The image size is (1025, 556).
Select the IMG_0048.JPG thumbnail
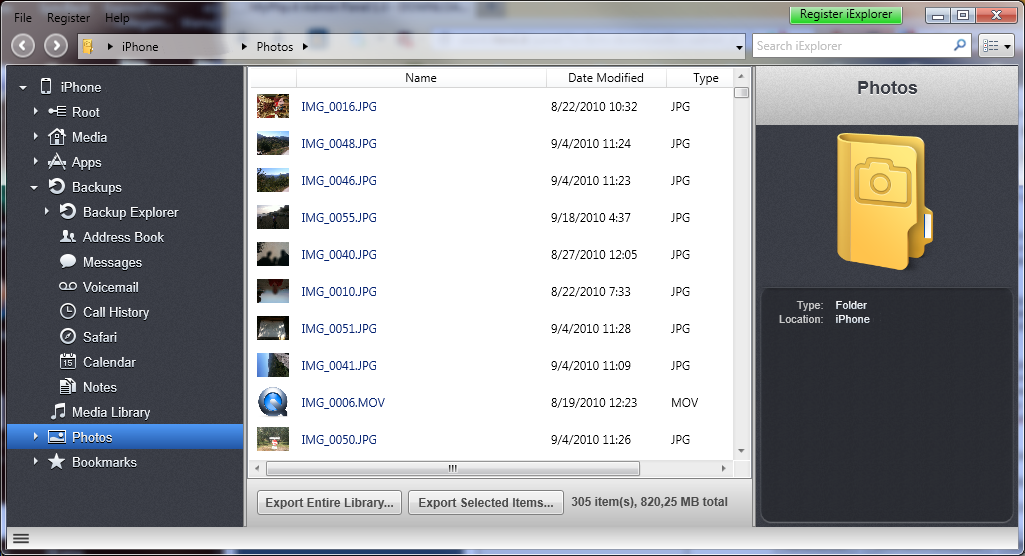click(273, 143)
